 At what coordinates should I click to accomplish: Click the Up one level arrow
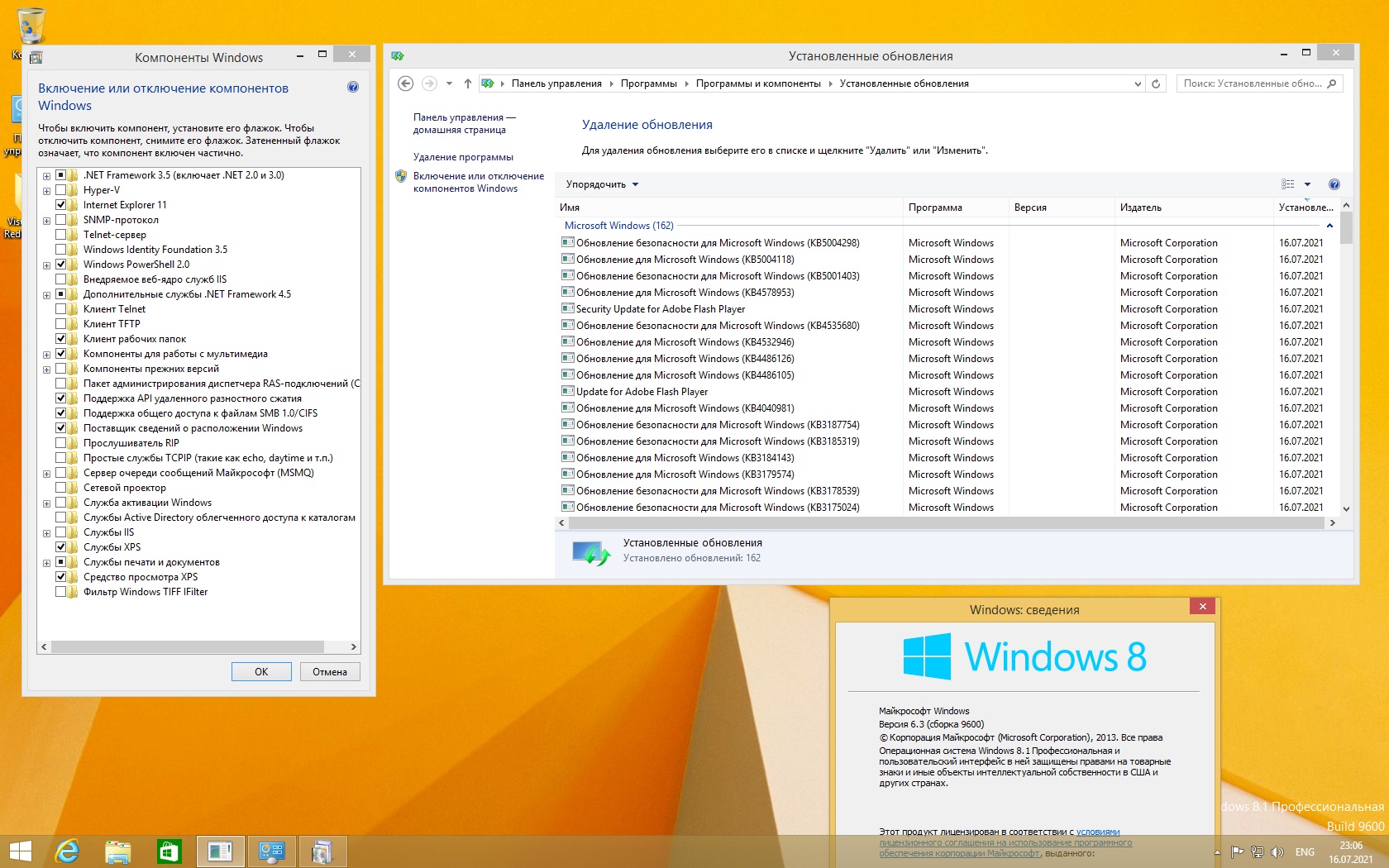coord(468,83)
